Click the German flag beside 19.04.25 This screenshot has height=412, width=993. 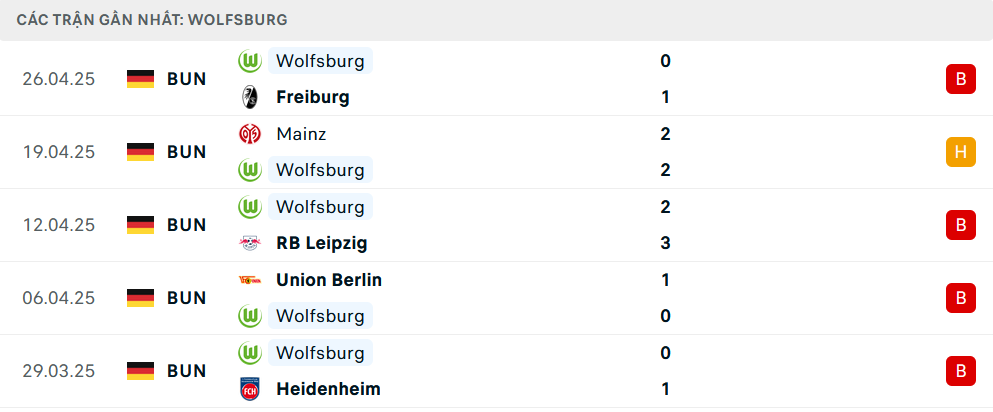[141, 152]
